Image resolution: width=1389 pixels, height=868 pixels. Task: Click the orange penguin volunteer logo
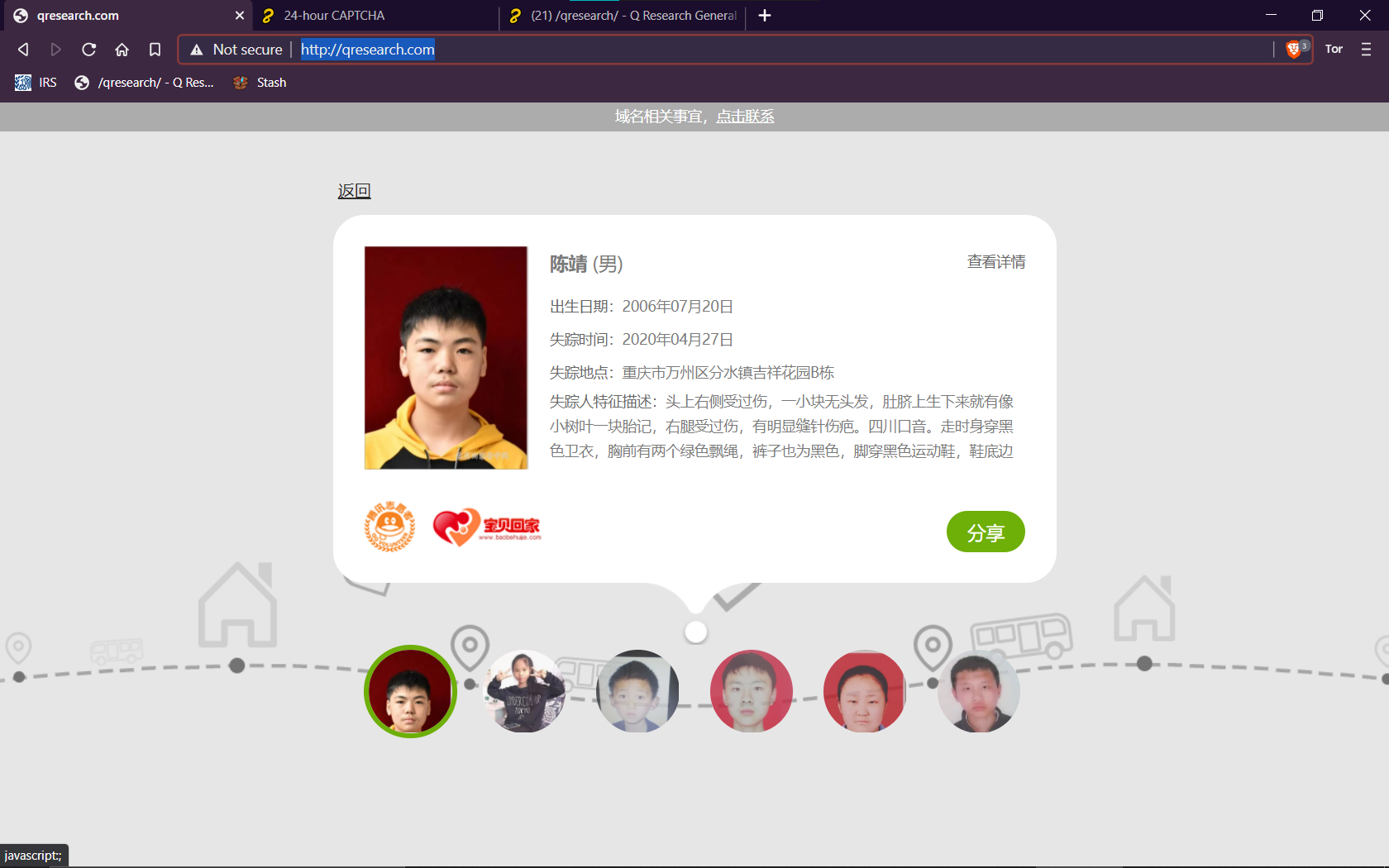(x=390, y=527)
